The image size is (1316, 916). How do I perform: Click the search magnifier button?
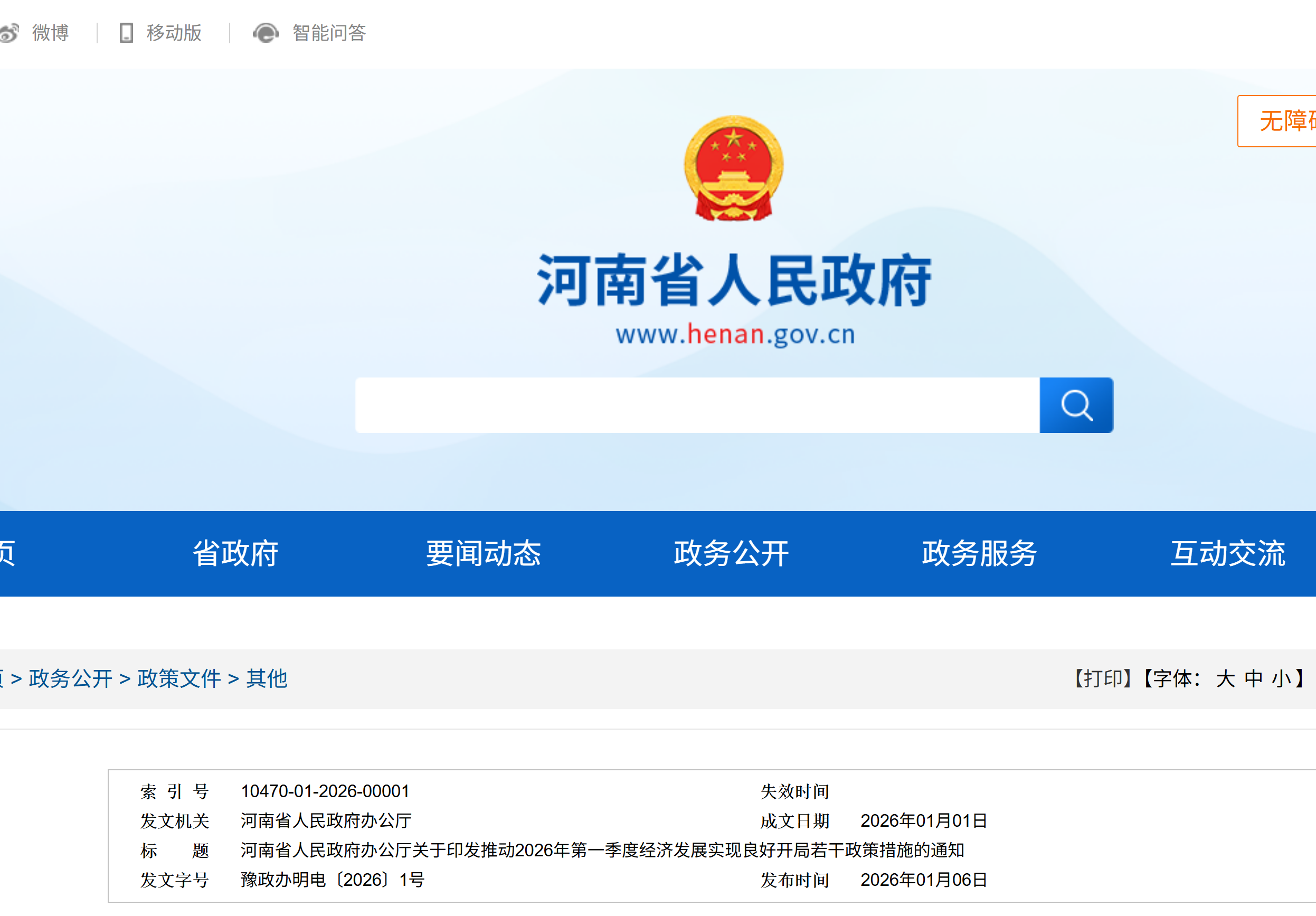[x=1076, y=405]
